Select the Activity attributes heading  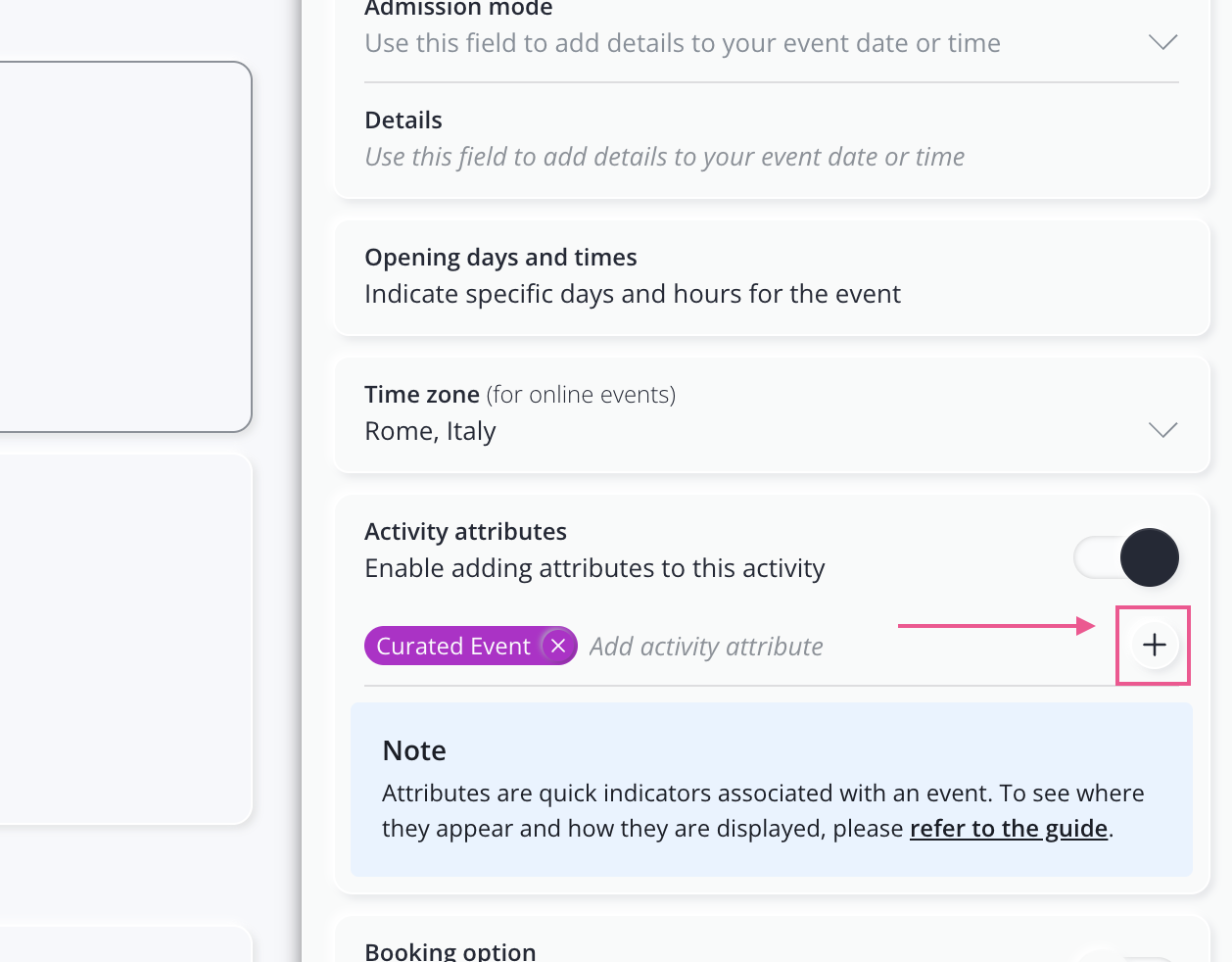click(465, 532)
